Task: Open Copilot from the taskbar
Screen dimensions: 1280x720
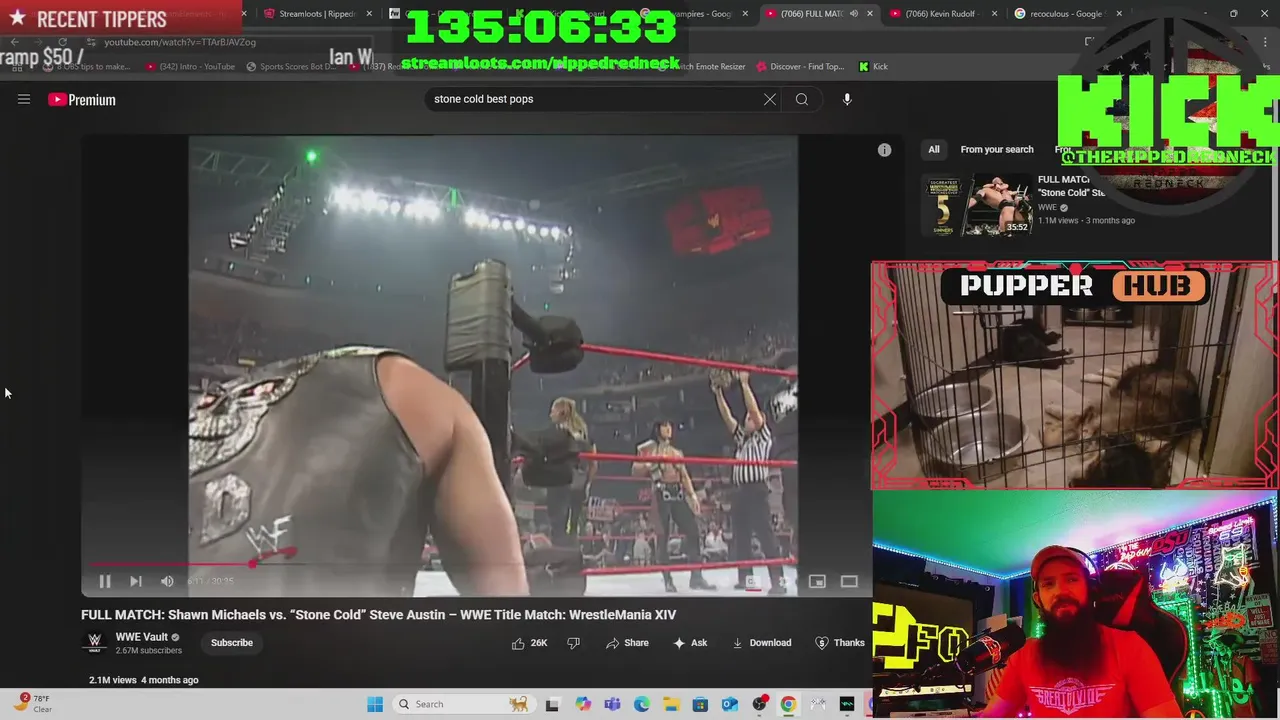Action: (x=583, y=704)
